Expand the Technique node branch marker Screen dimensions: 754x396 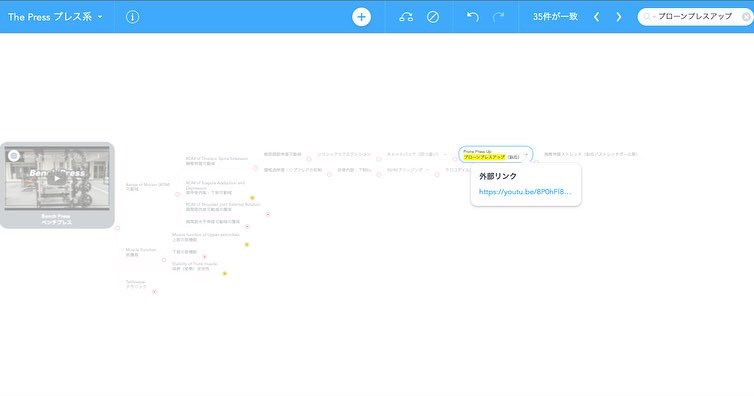click(x=154, y=292)
